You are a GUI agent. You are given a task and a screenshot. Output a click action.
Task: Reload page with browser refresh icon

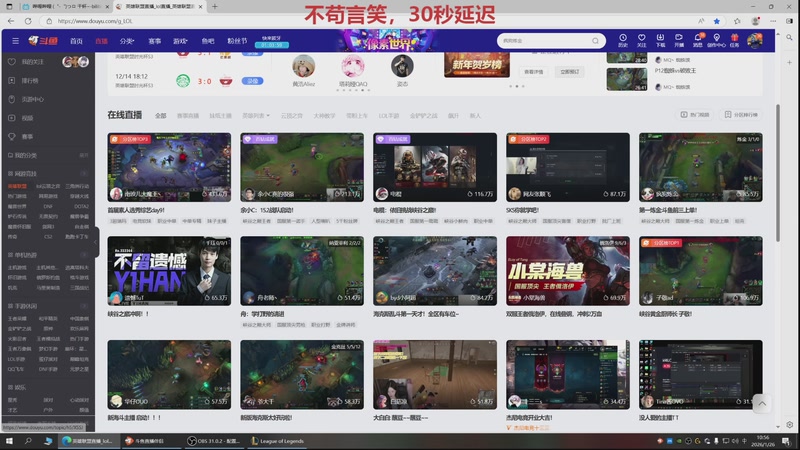[x=28, y=21]
